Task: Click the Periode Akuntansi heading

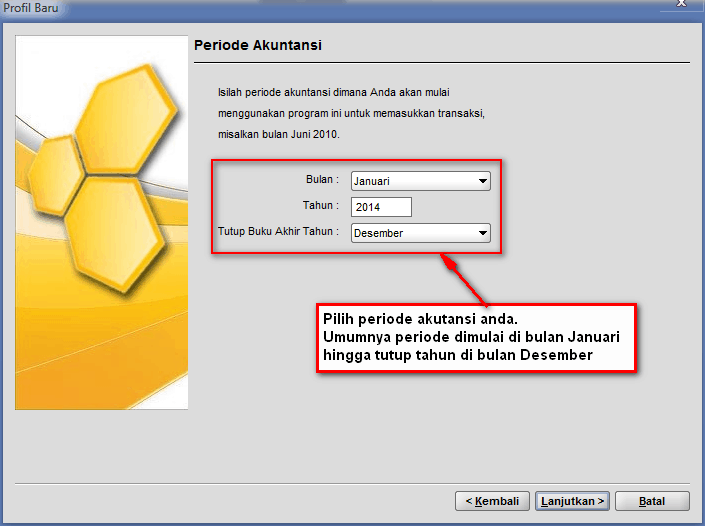Action: [258, 45]
